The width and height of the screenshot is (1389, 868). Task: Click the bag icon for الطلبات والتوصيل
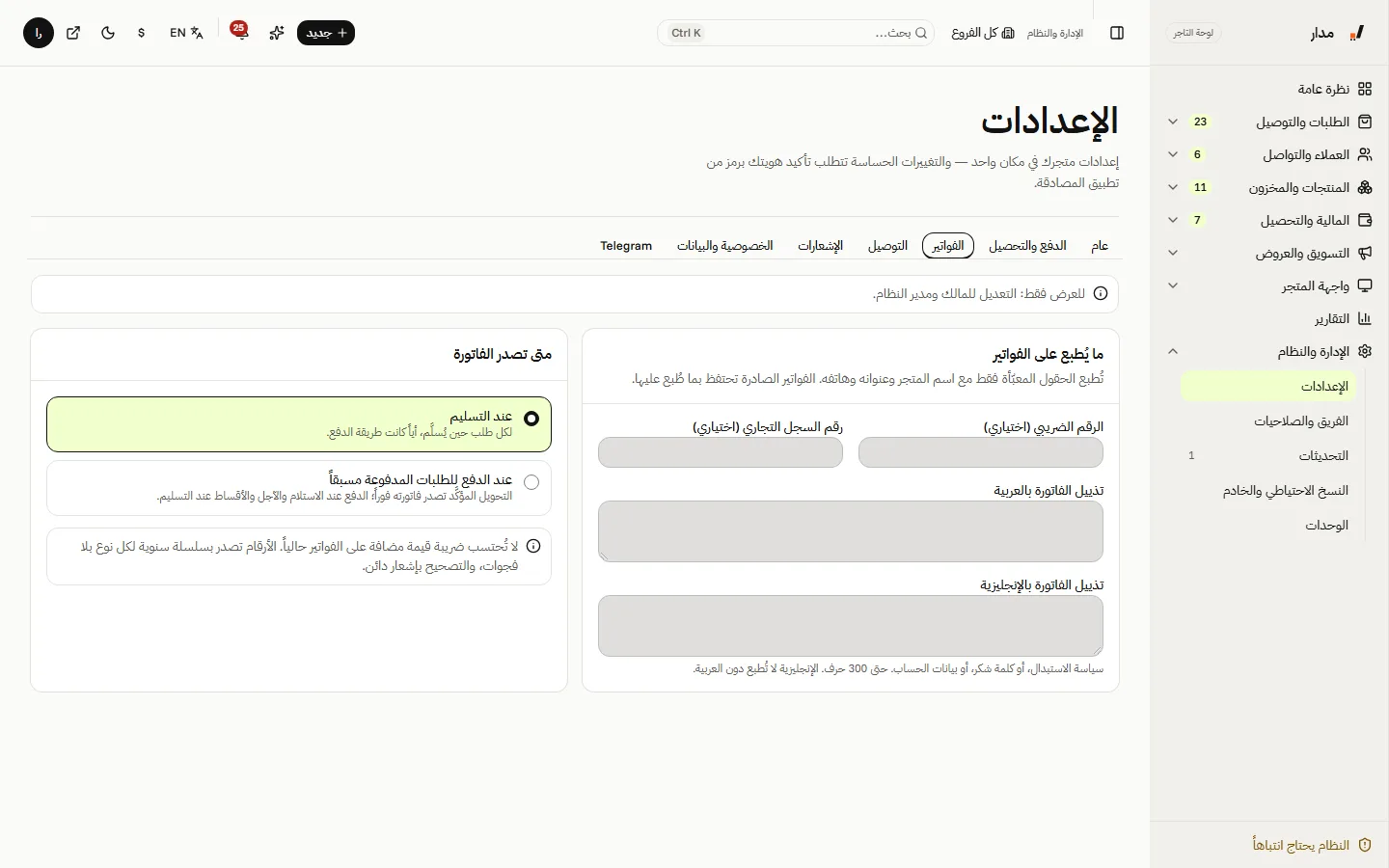coord(1365,122)
